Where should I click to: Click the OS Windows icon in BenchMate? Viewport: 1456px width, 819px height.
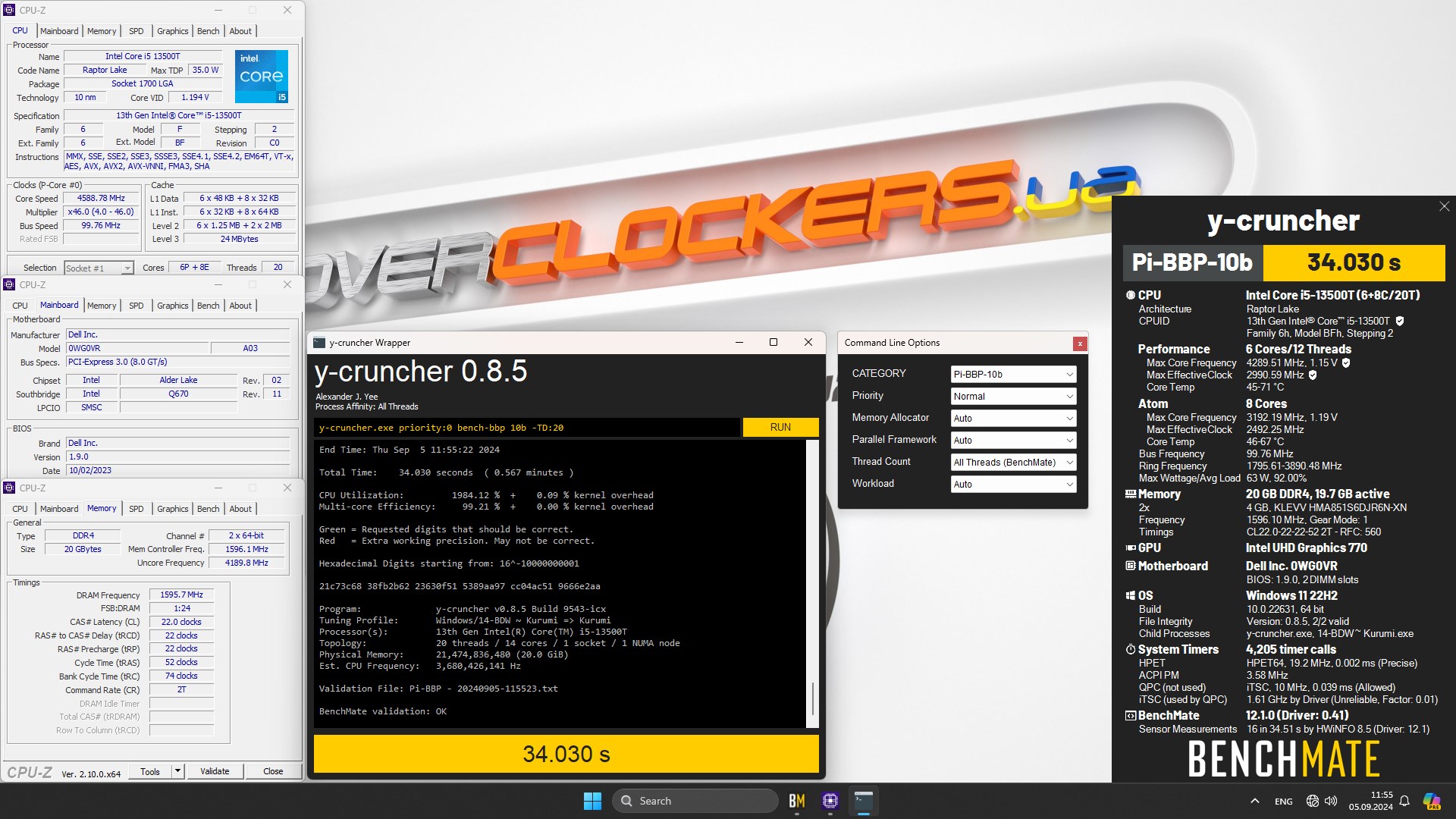tap(1130, 596)
